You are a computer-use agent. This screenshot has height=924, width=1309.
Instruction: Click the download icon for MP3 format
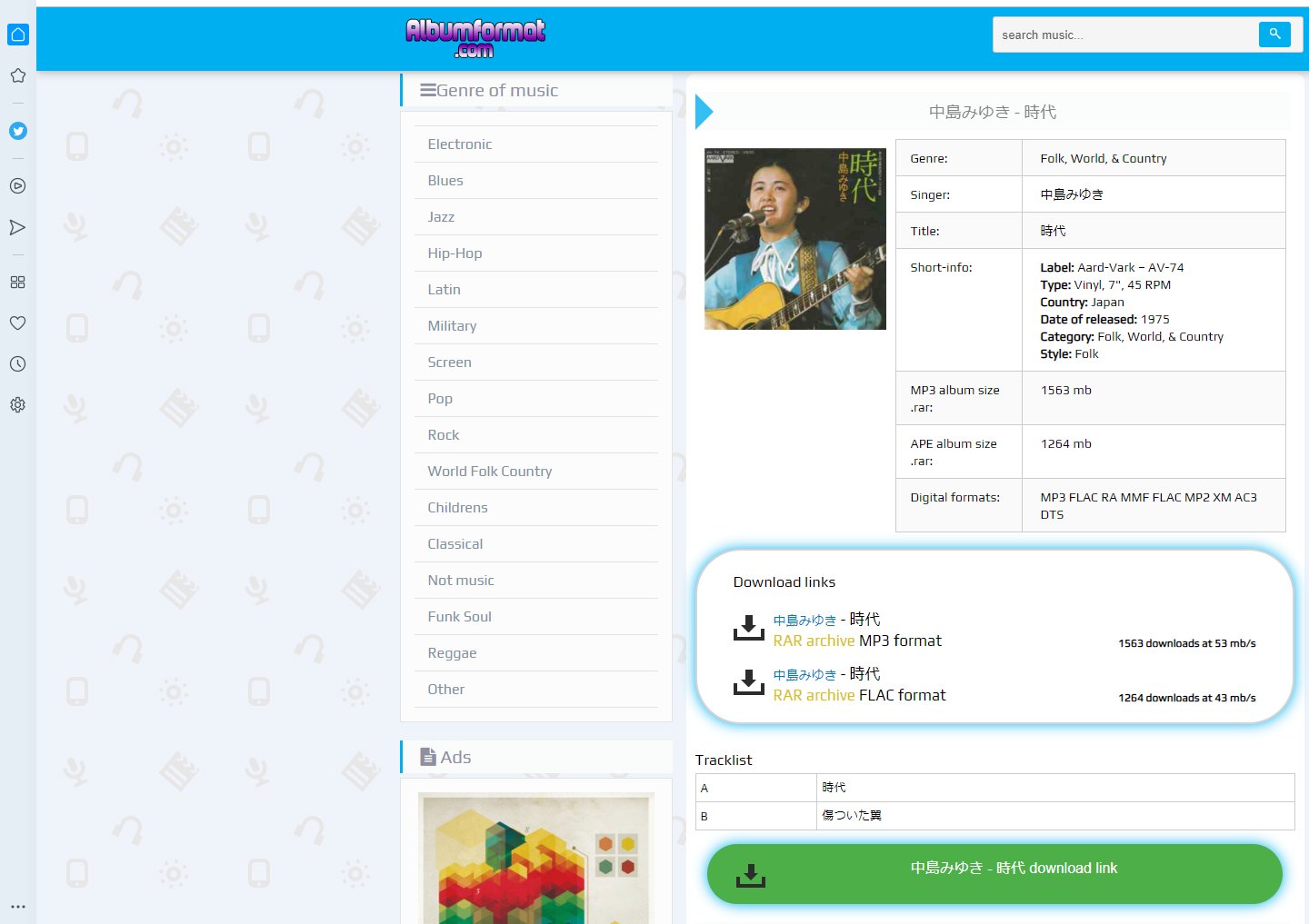coord(749,628)
